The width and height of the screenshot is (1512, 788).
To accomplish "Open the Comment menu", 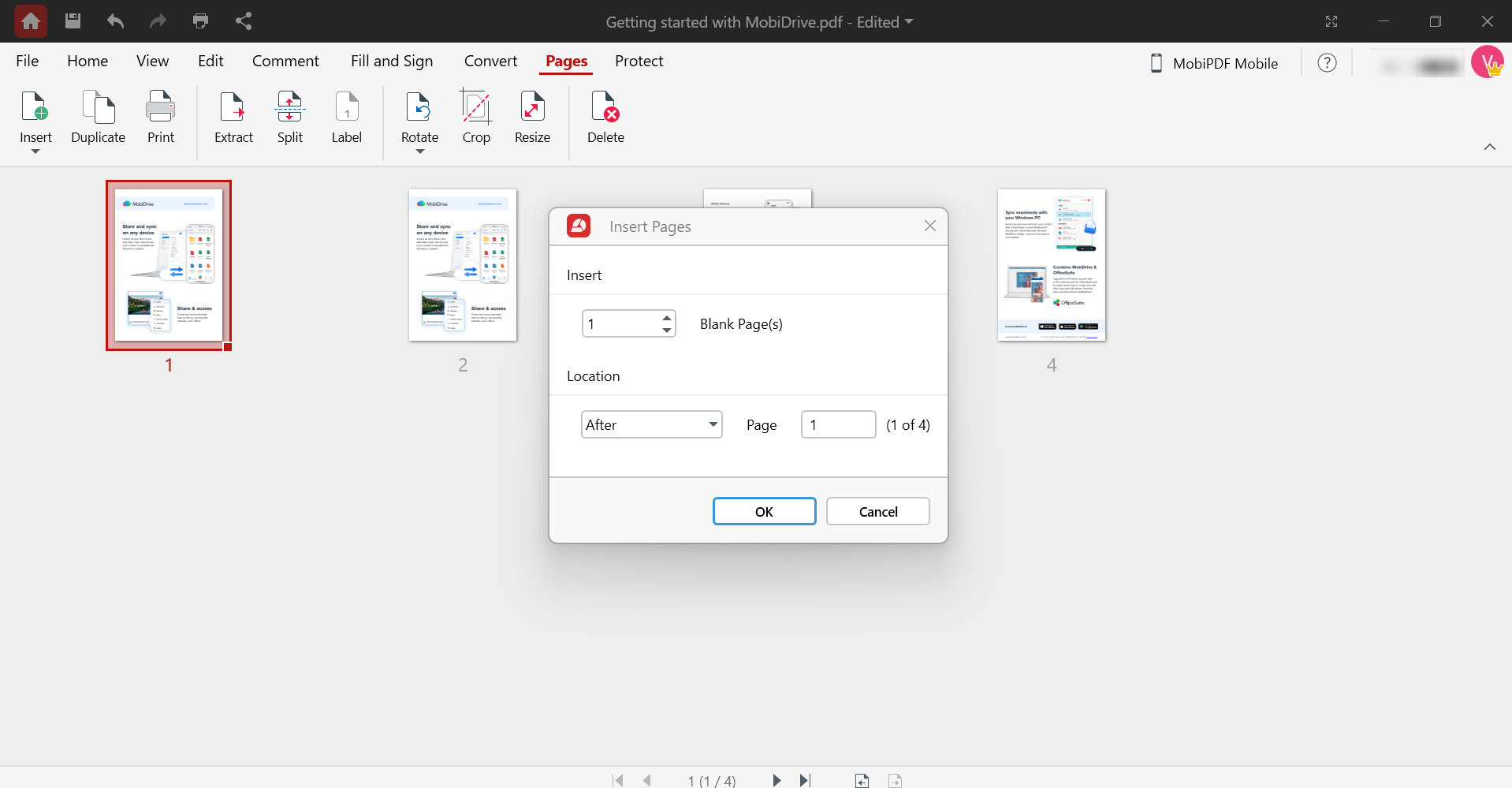I will pyautogui.click(x=285, y=61).
